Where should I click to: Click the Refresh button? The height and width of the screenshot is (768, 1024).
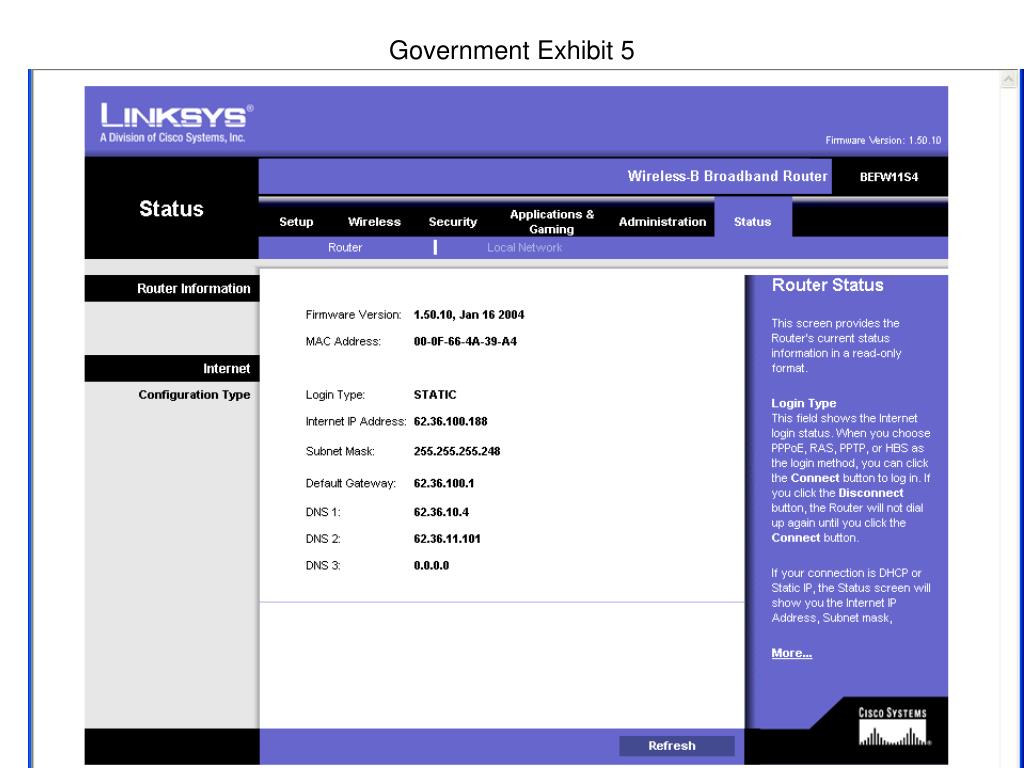pyautogui.click(x=677, y=746)
